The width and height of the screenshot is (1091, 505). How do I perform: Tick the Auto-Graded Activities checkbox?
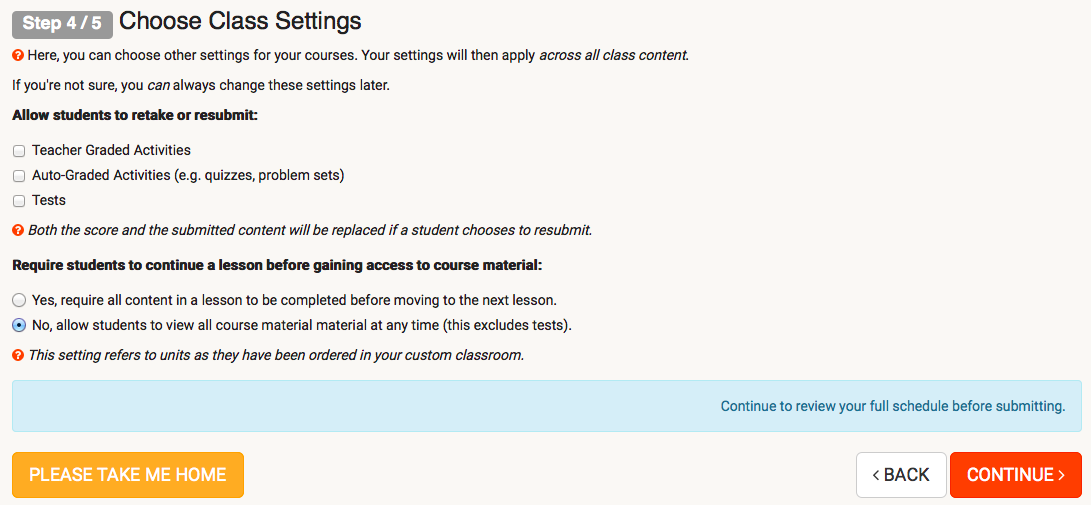point(19,175)
